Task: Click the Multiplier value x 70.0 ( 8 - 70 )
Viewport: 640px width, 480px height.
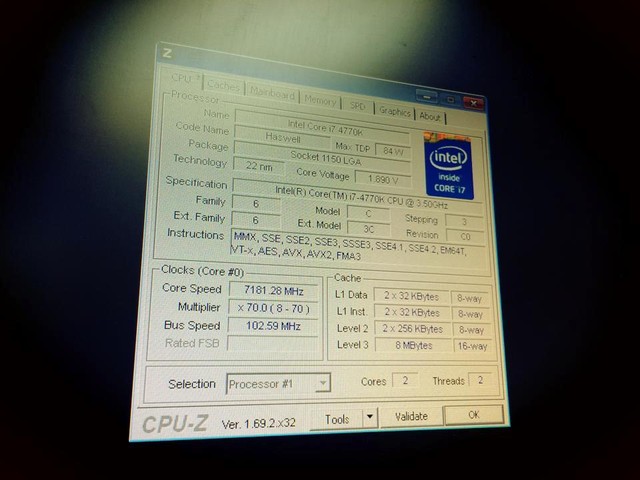Action: click(x=273, y=309)
